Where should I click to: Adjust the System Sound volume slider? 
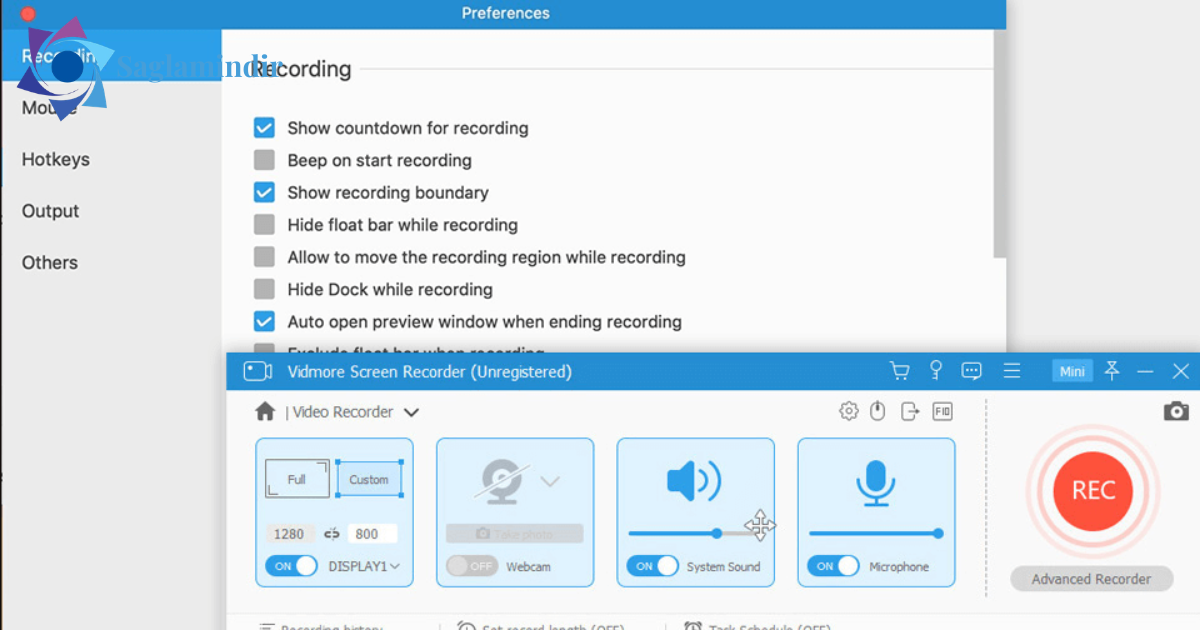point(692,534)
